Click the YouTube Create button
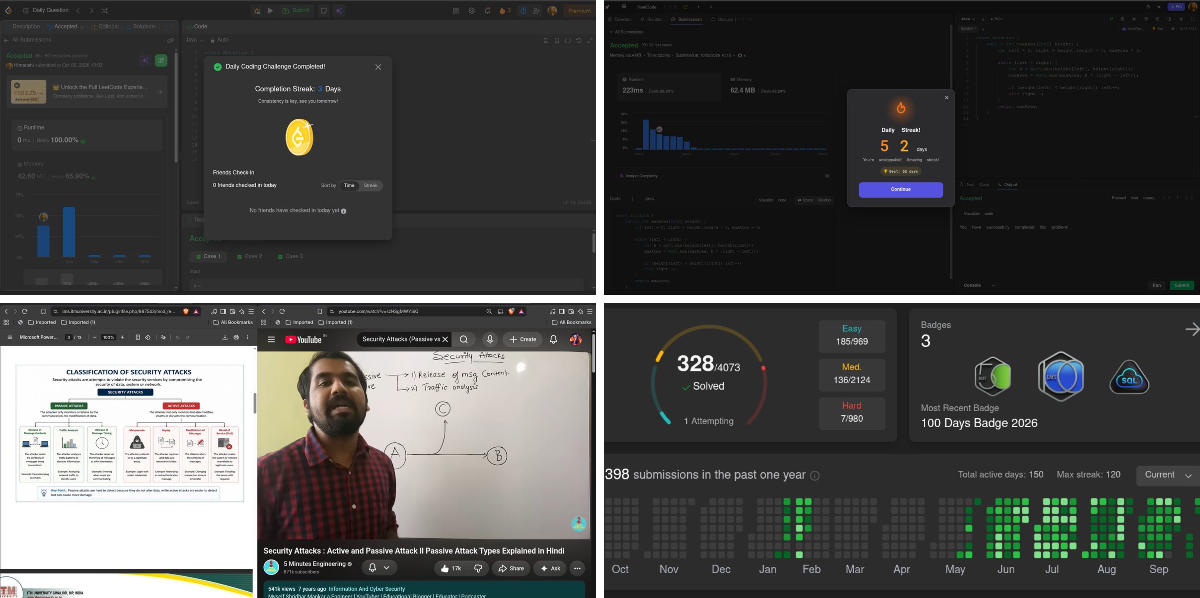 525,339
